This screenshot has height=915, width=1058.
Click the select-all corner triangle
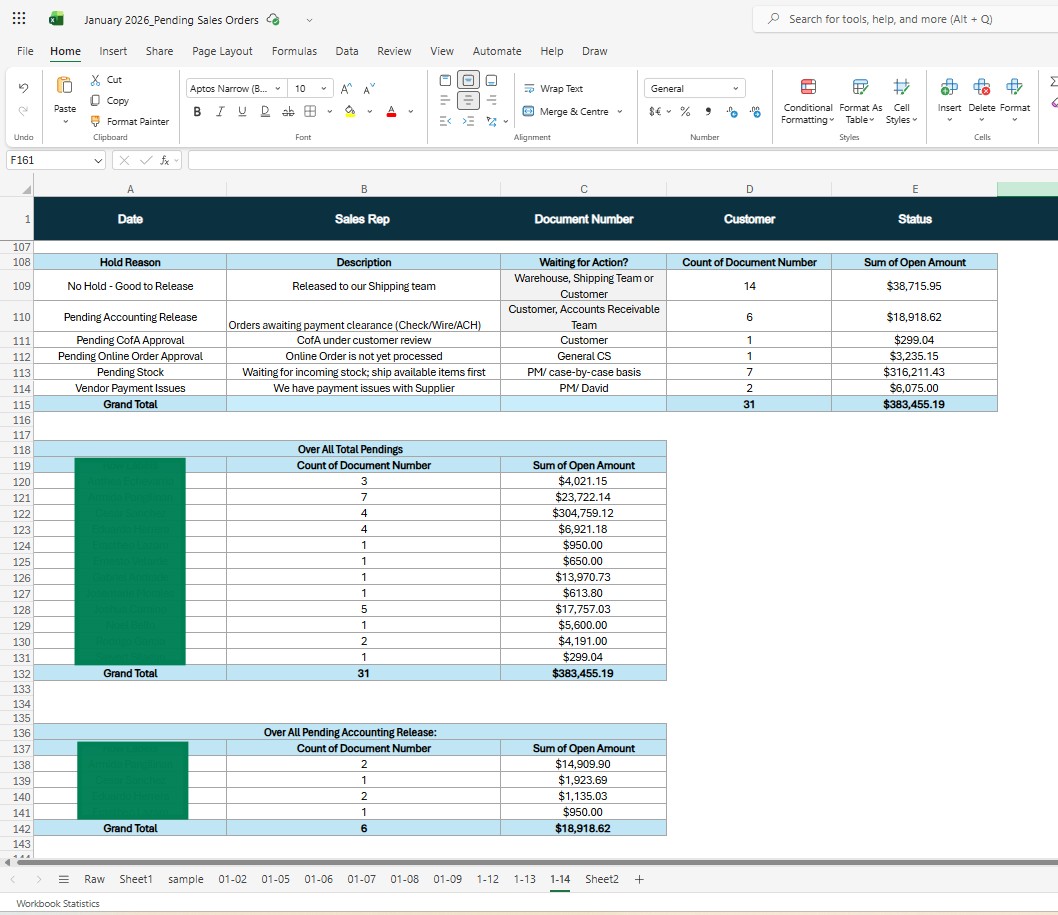tap(26, 190)
